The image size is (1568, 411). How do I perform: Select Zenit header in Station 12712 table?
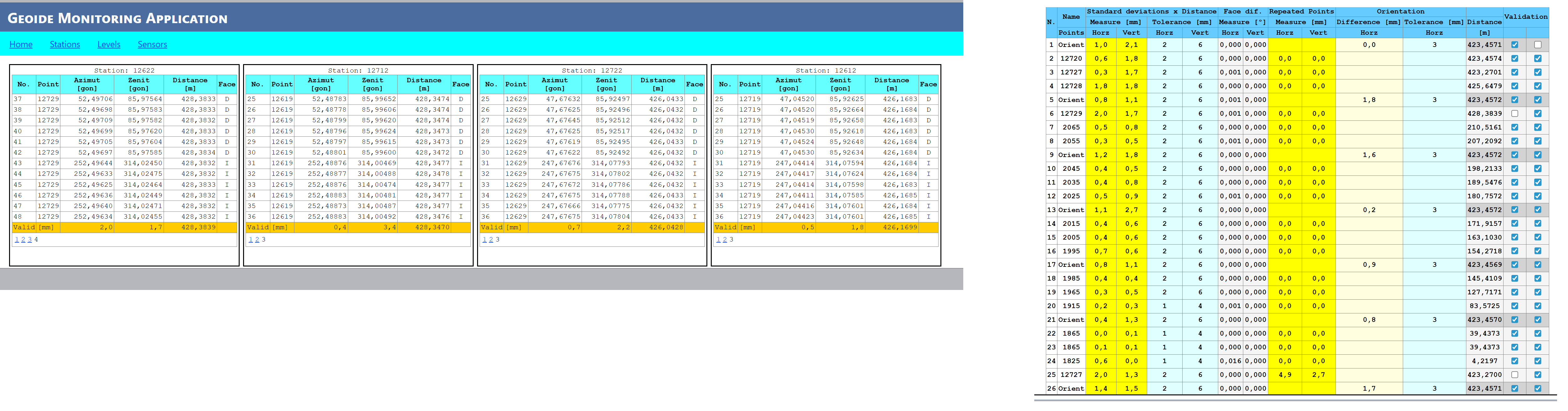point(373,84)
